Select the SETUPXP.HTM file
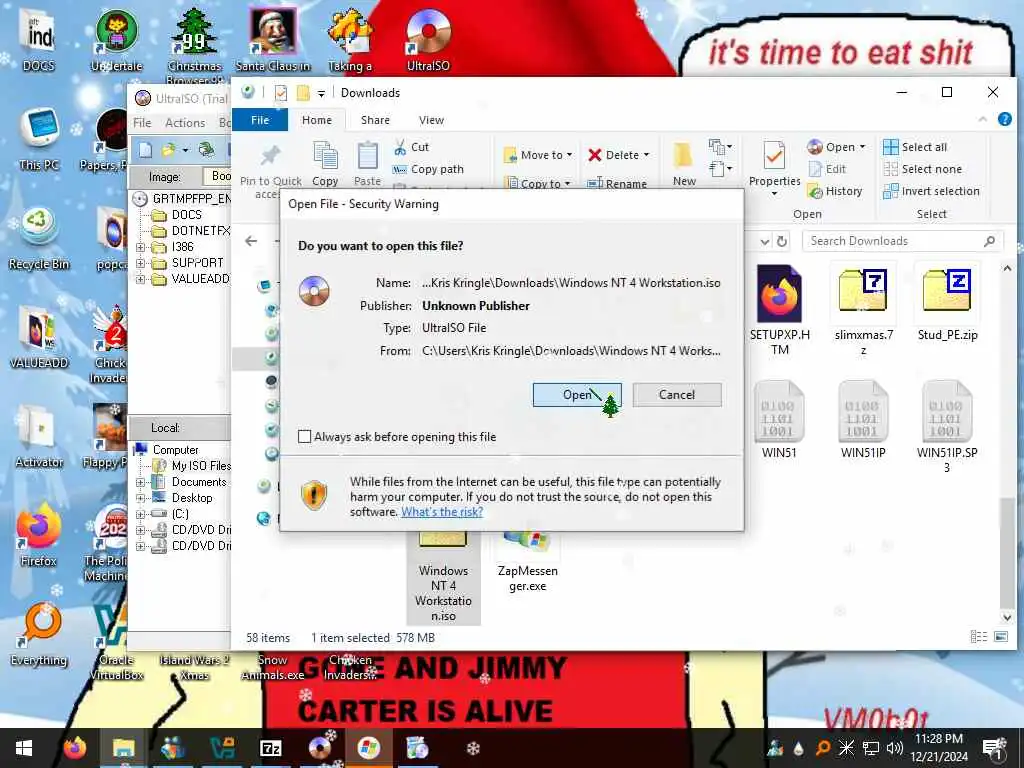Image resolution: width=1024 pixels, height=768 pixels. coord(779,311)
